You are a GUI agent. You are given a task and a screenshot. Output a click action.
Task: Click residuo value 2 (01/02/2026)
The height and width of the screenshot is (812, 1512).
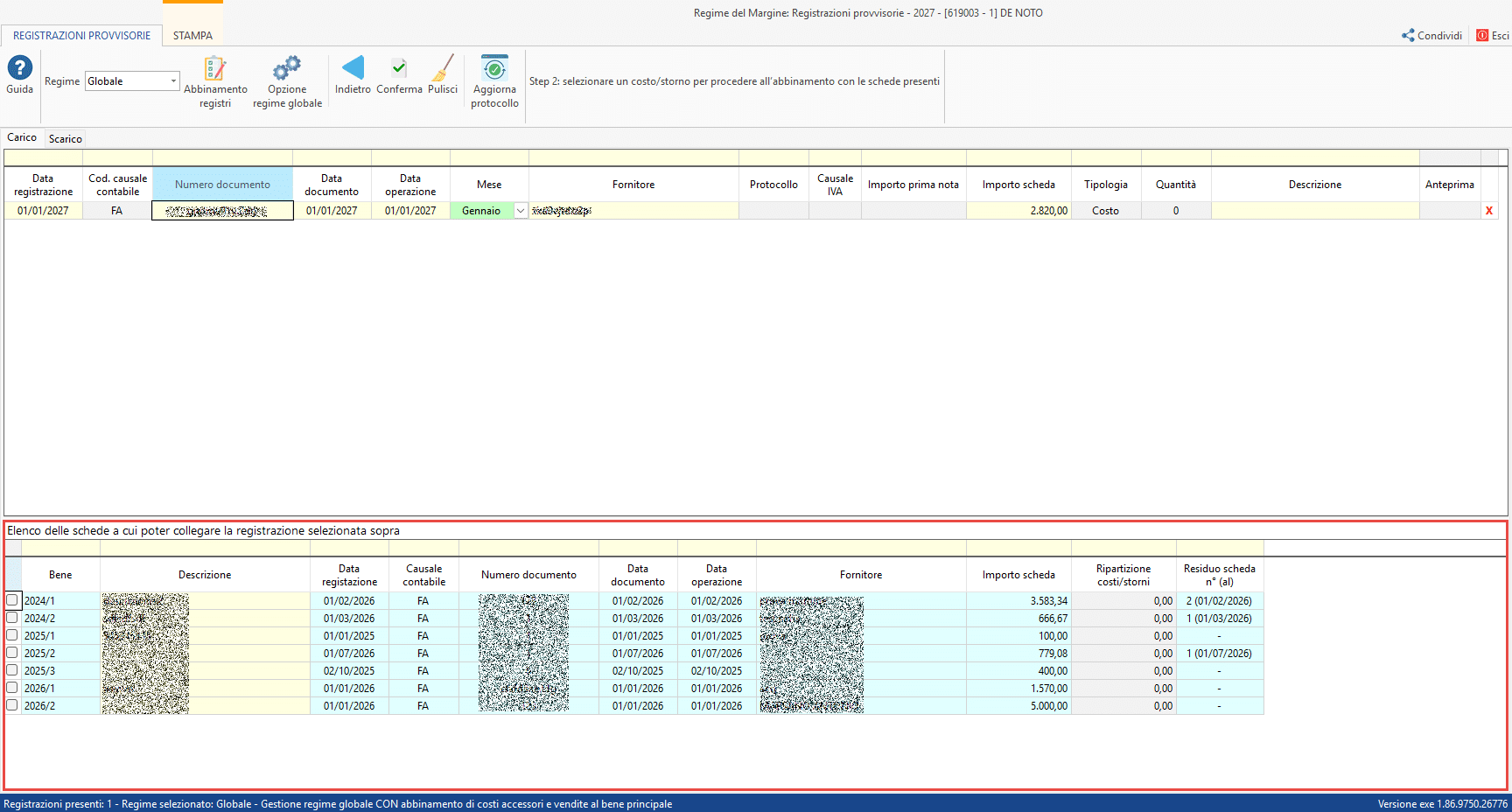(1220, 601)
